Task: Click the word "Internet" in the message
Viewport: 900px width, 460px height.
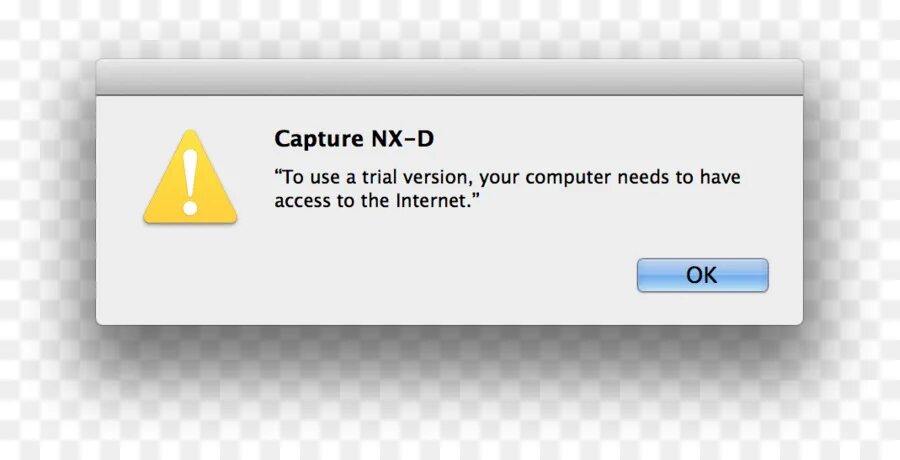Action: (433, 201)
